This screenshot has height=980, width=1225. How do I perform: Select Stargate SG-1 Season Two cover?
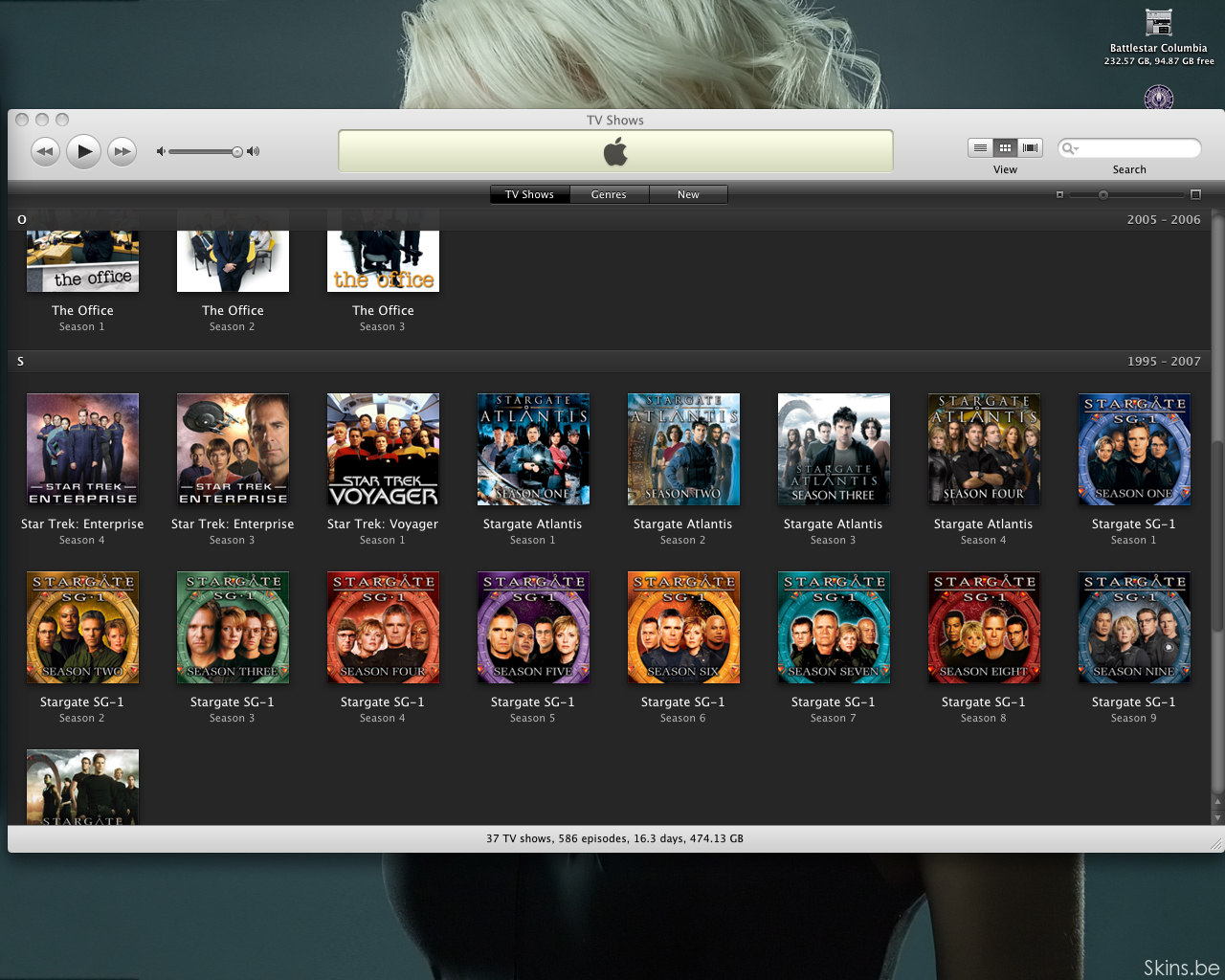82,627
